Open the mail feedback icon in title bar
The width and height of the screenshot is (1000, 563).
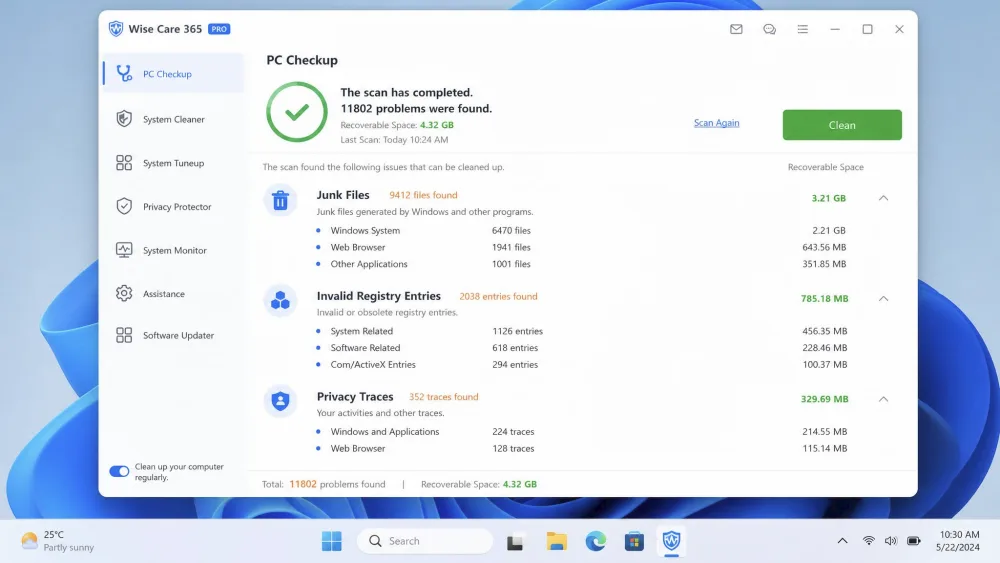[736, 29]
